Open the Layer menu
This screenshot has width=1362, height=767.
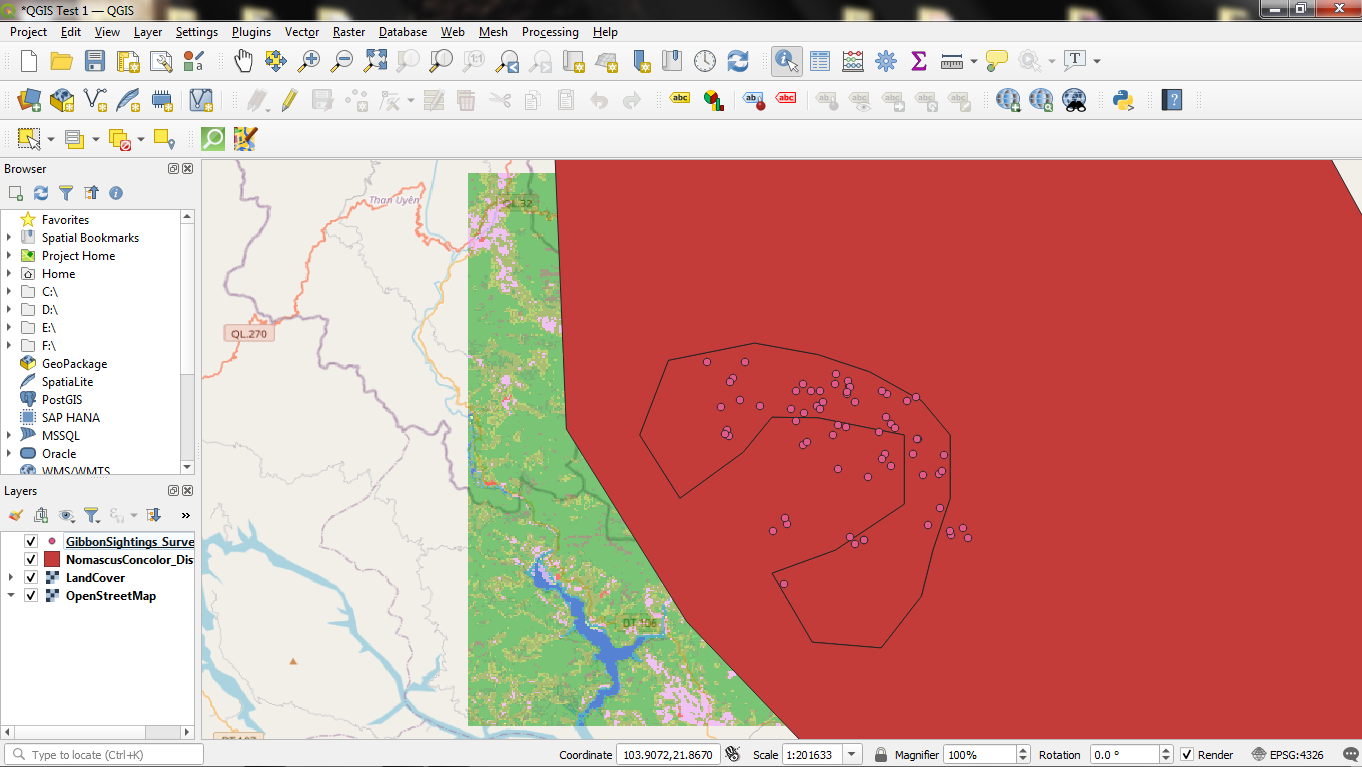coord(148,32)
